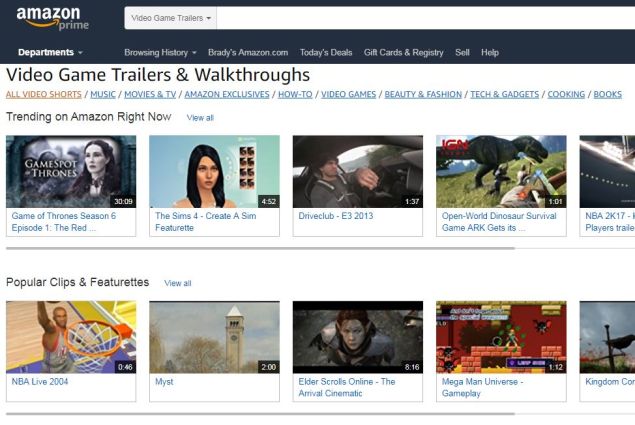
Task: Expand the Departments menu
Action: 50,52
